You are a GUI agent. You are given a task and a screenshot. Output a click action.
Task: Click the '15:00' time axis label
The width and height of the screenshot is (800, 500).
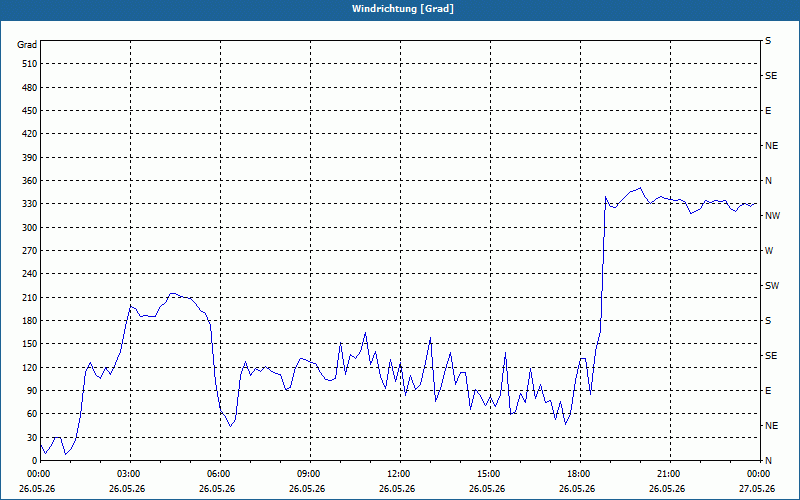click(490, 473)
